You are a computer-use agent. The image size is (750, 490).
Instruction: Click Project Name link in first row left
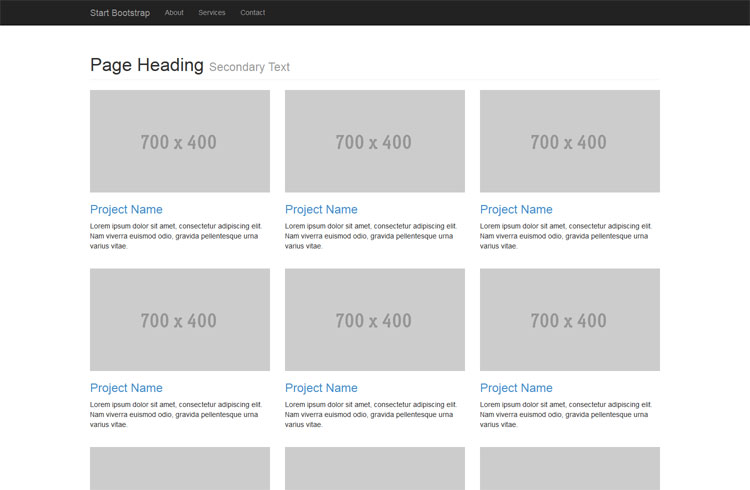(126, 210)
